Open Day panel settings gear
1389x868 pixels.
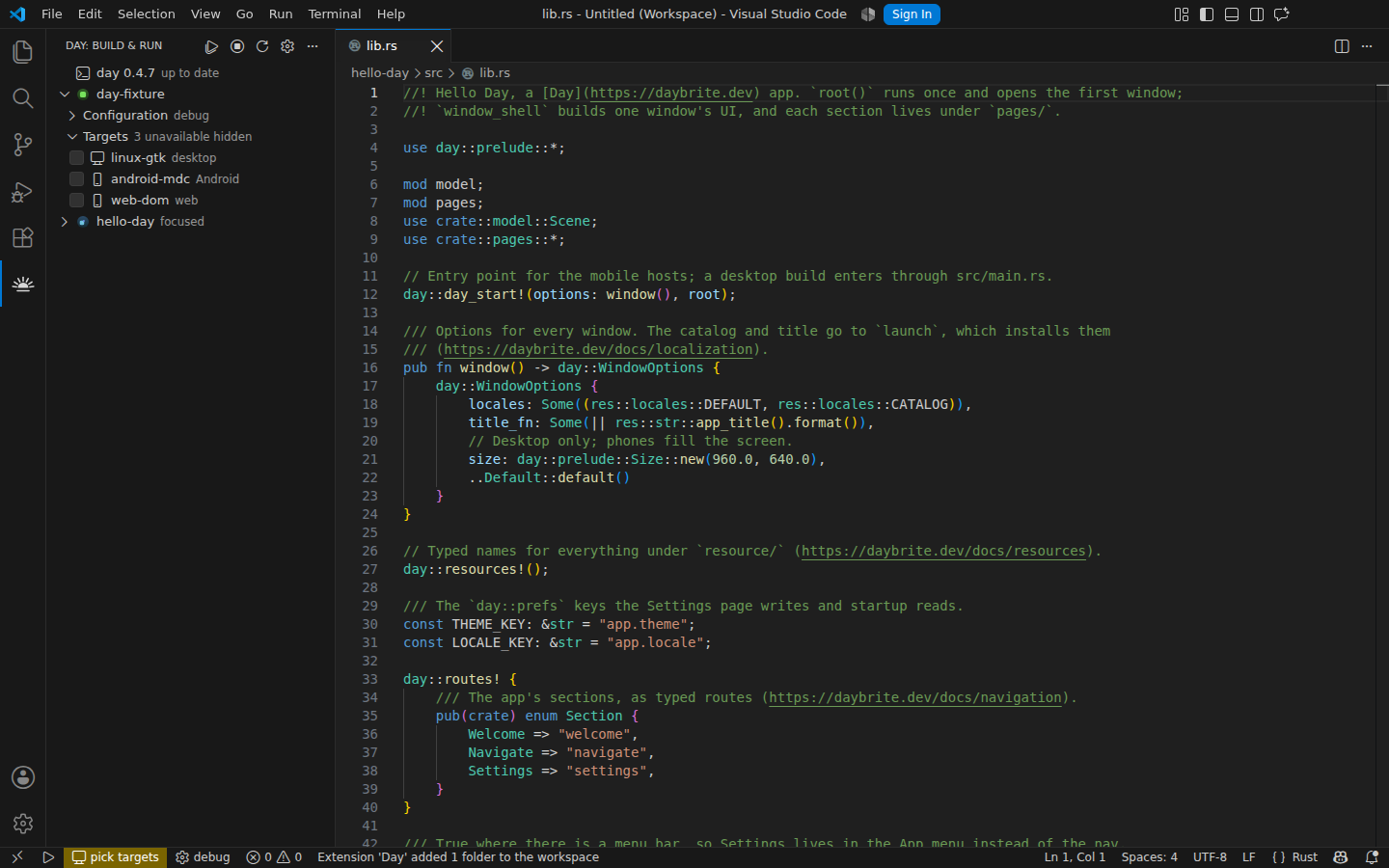[287, 46]
